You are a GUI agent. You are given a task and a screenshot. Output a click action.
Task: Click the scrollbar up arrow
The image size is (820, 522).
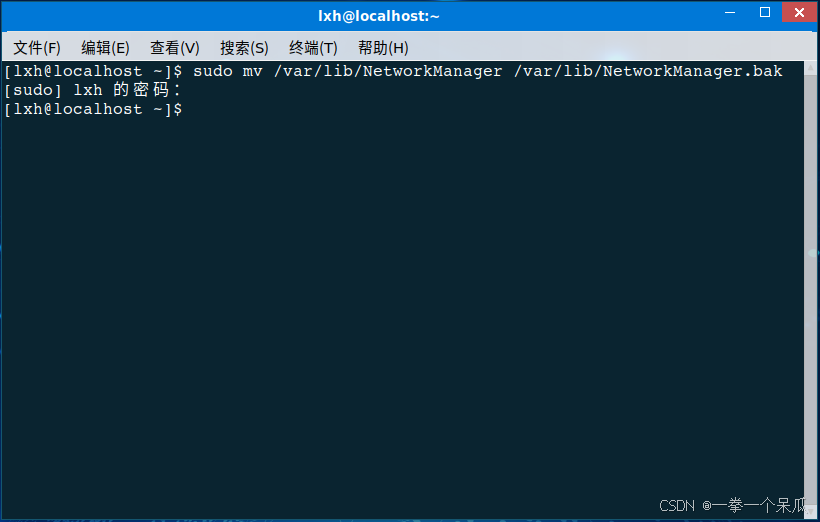tap(811, 67)
